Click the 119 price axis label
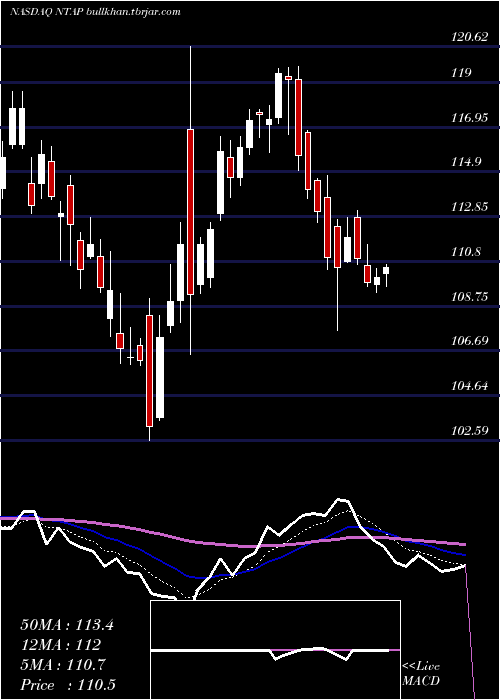The height and width of the screenshot is (700, 500). coord(461,73)
